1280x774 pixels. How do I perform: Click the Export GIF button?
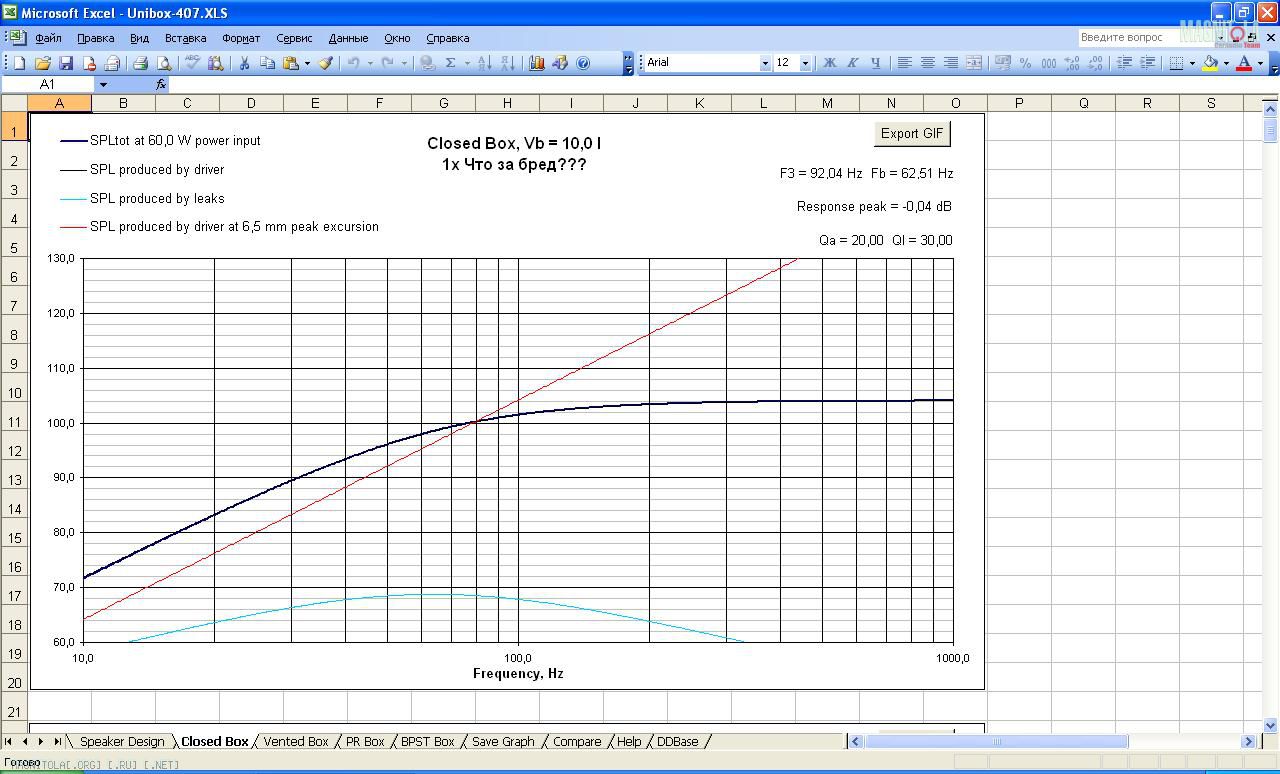912,134
